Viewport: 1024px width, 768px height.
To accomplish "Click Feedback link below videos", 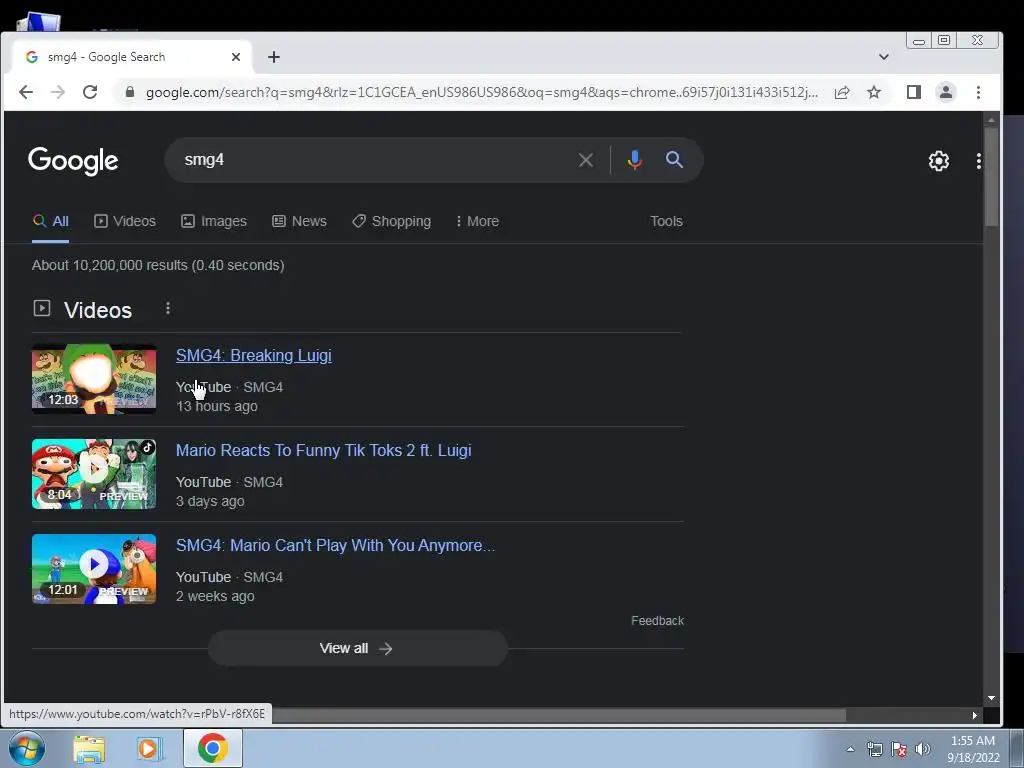I will click(x=657, y=620).
